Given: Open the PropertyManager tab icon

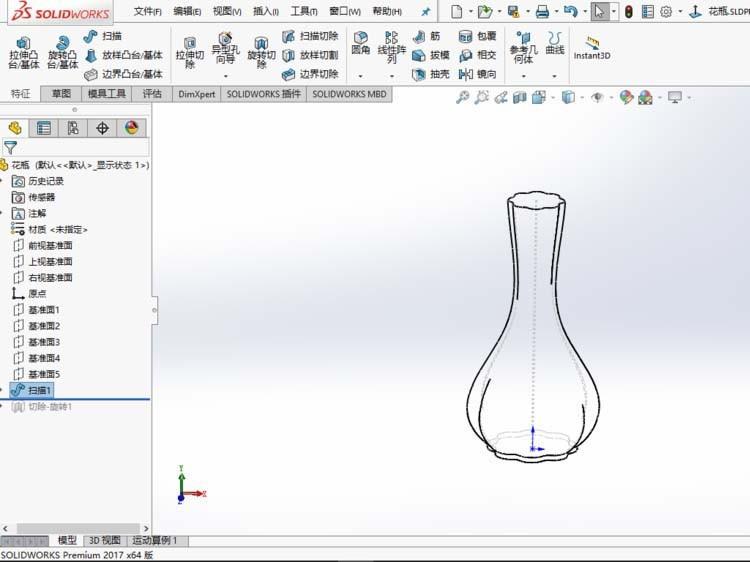Looking at the screenshot, I should tap(44, 128).
